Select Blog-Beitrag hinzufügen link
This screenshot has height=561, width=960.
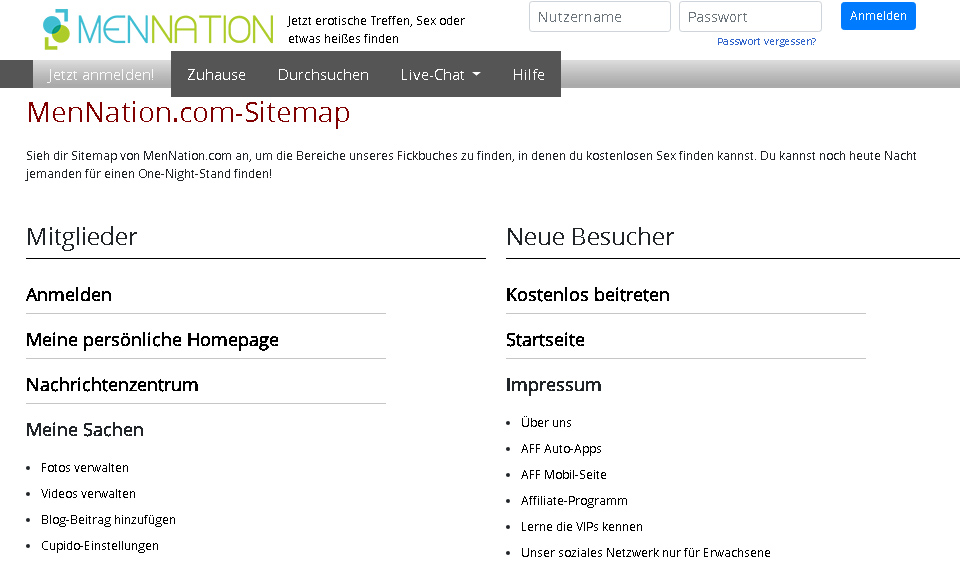tap(108, 520)
